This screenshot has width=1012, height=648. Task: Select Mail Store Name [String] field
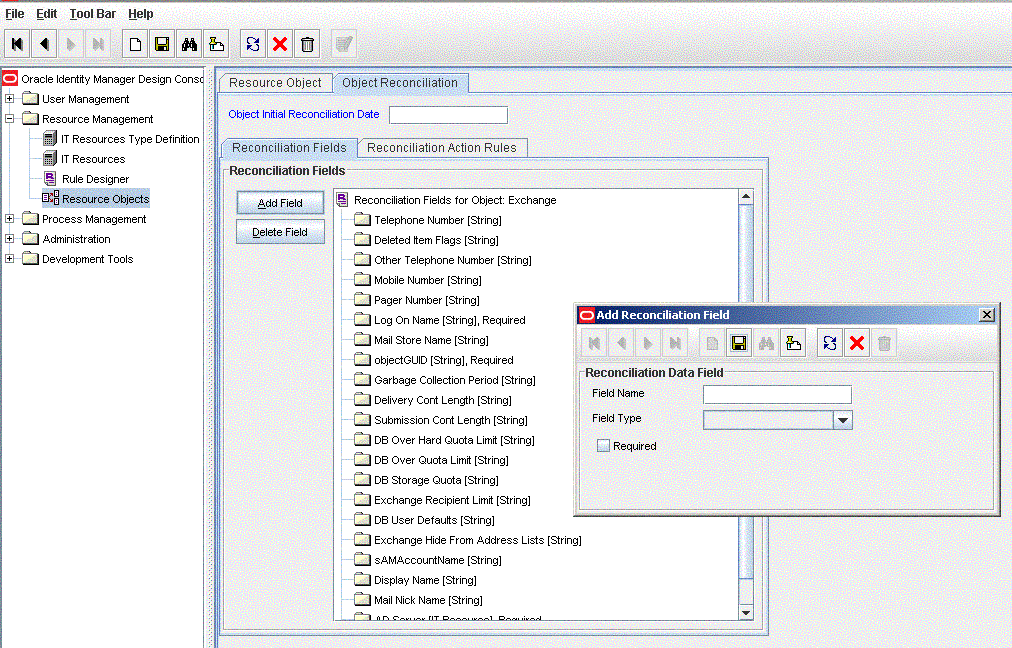(x=431, y=340)
